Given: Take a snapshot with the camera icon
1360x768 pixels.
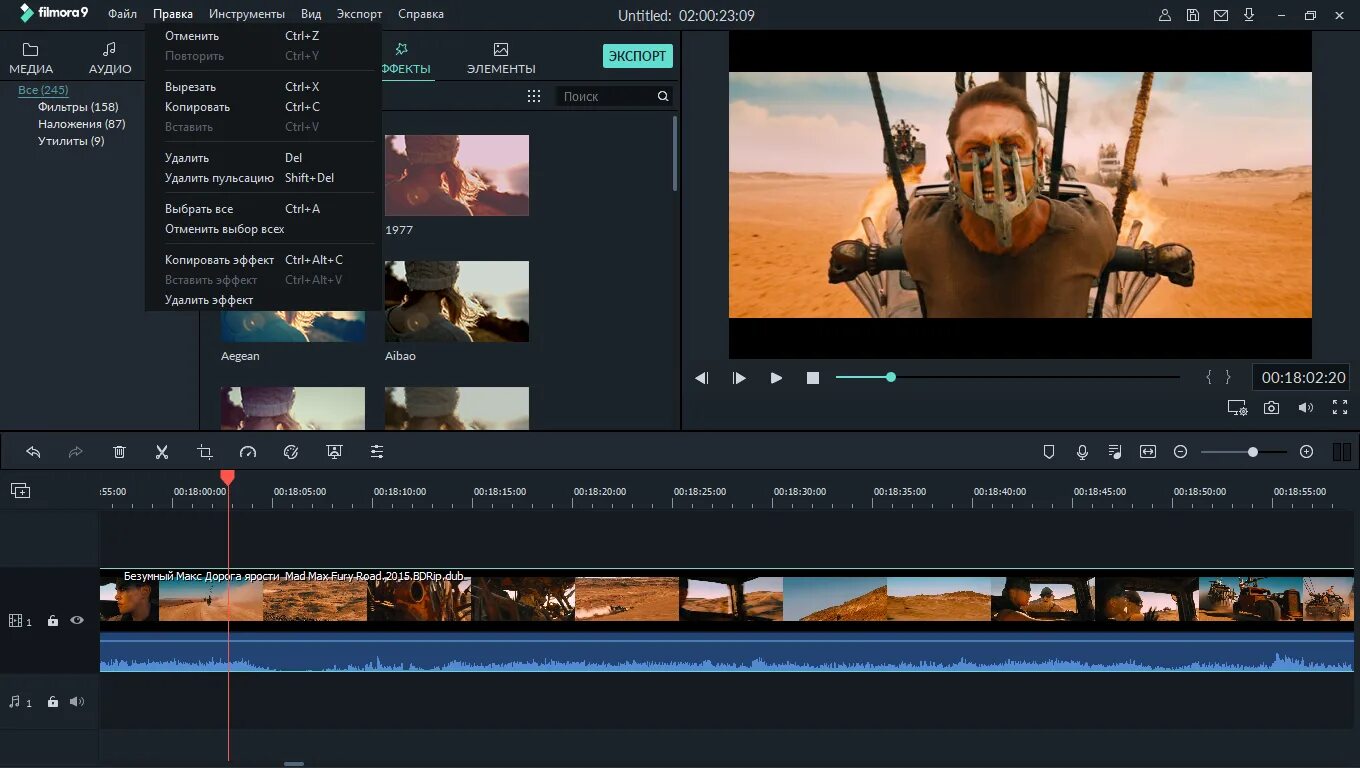Looking at the screenshot, I should tap(1271, 407).
